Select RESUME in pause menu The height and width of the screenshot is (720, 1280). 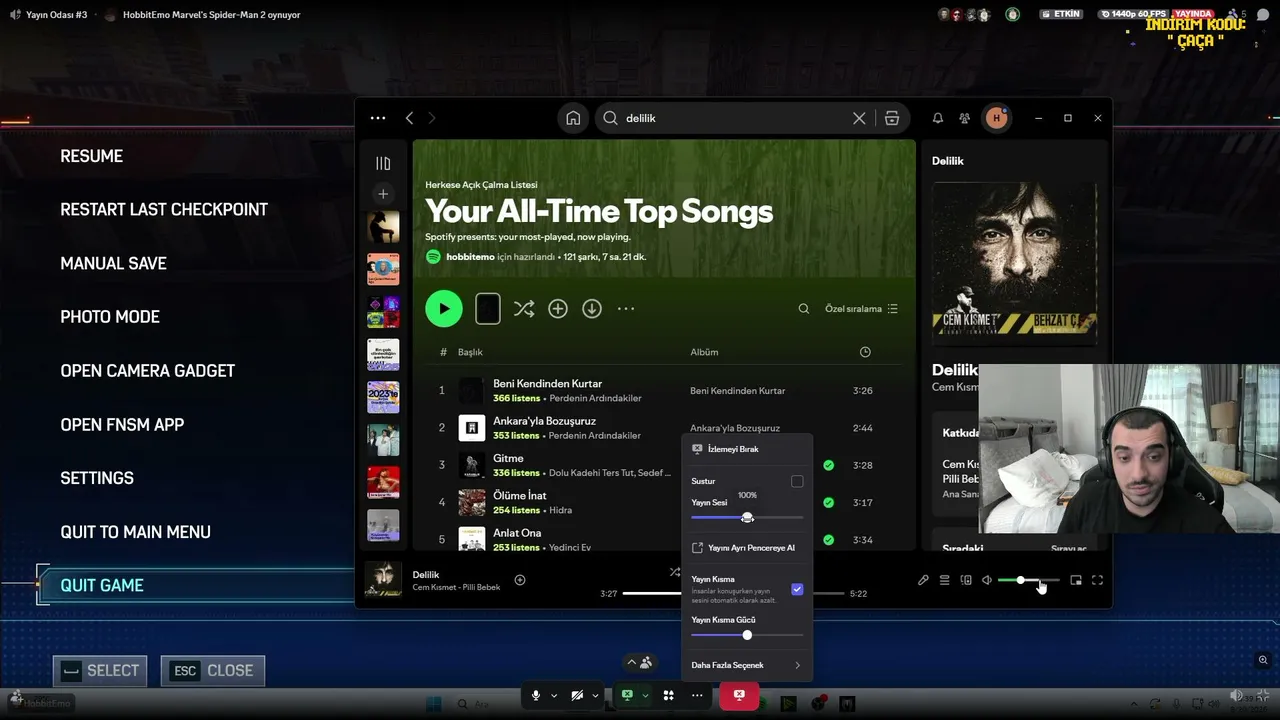coord(92,156)
